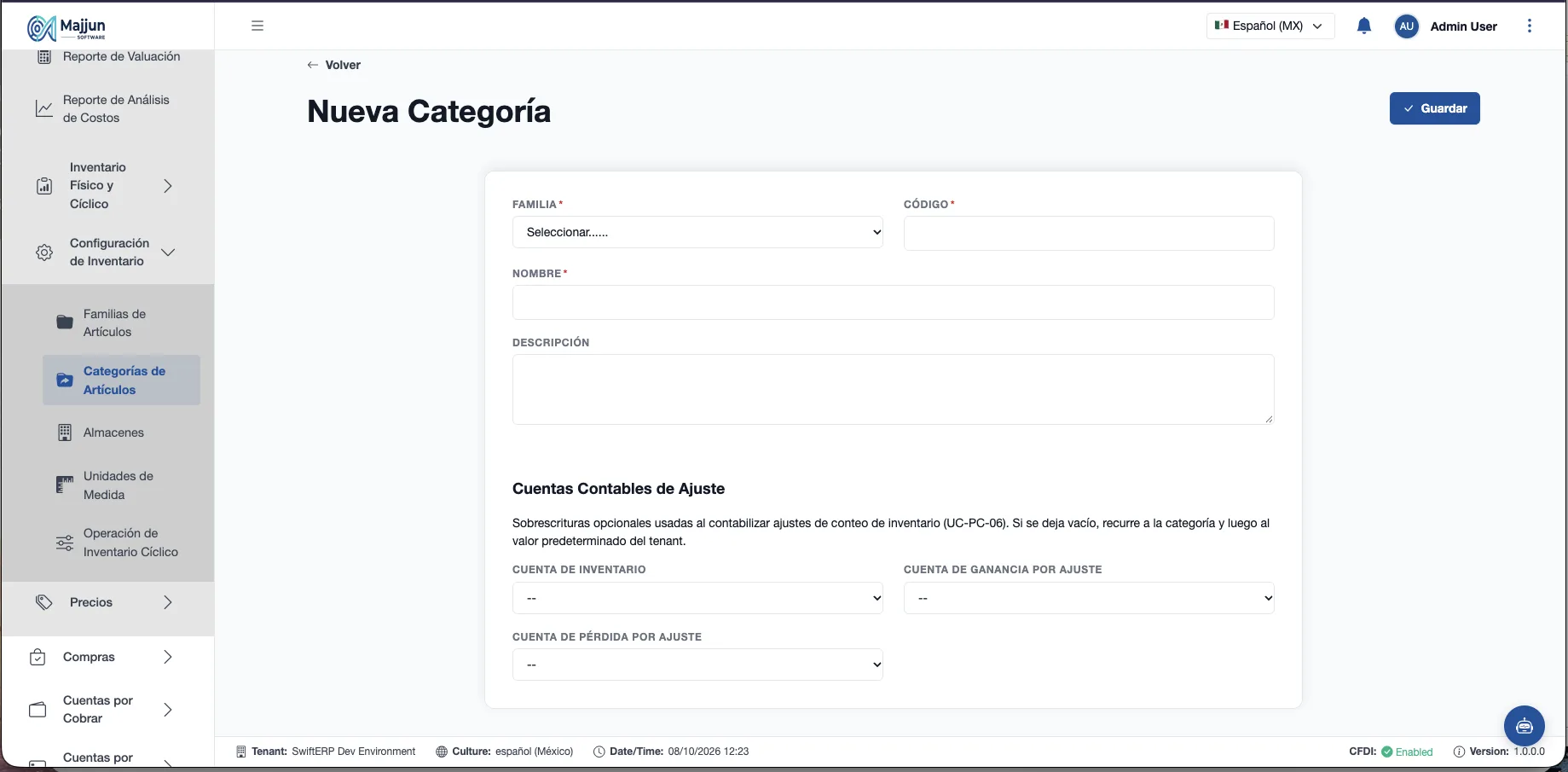Viewport: 1568px width, 772px height.
Task: Click the AU user avatar
Action: [1406, 26]
